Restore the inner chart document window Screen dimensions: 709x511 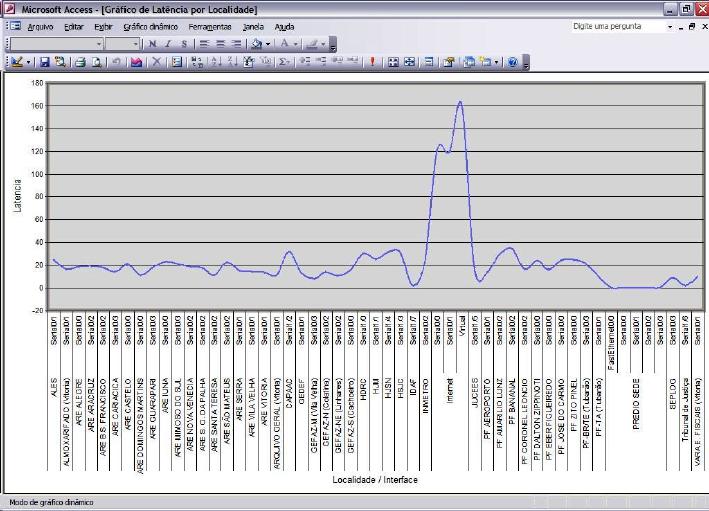[x=692, y=27]
